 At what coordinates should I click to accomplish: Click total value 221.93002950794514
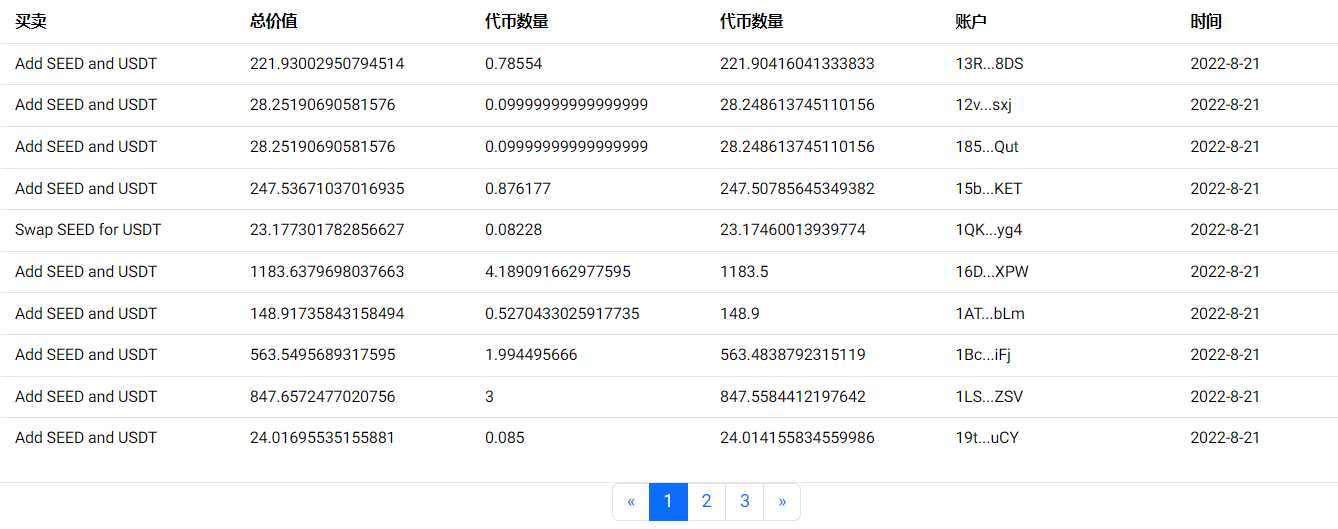(x=327, y=64)
